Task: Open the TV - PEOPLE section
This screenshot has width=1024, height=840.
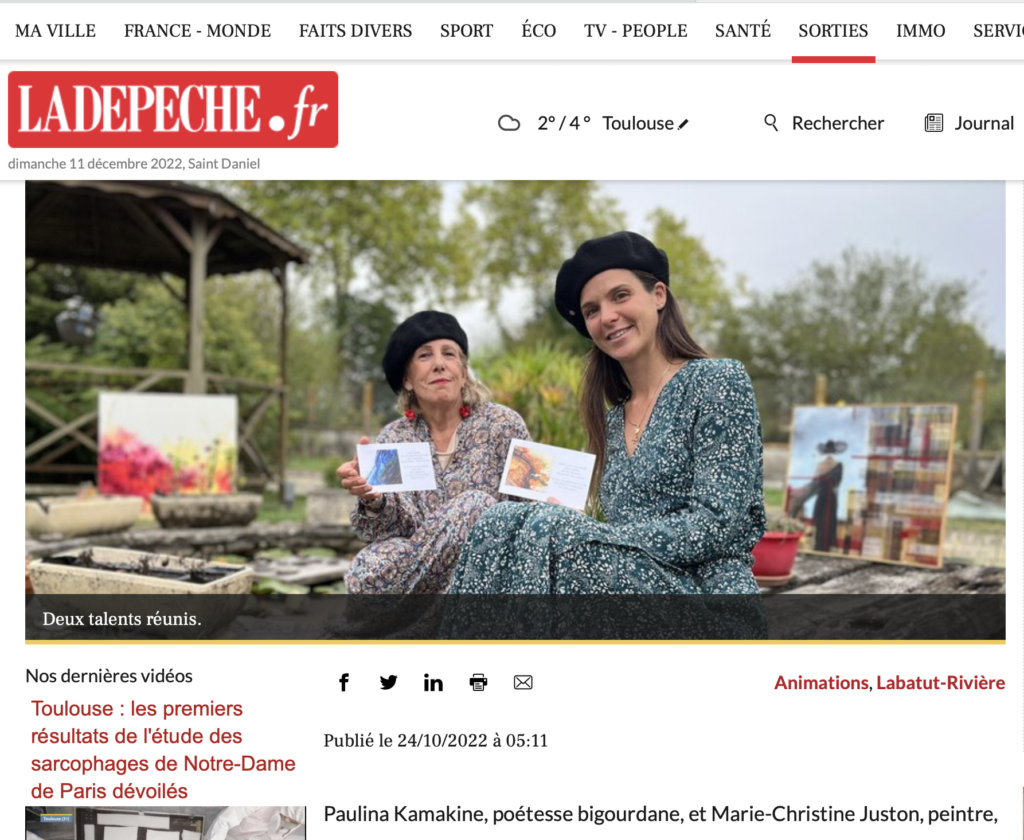Action: point(635,31)
